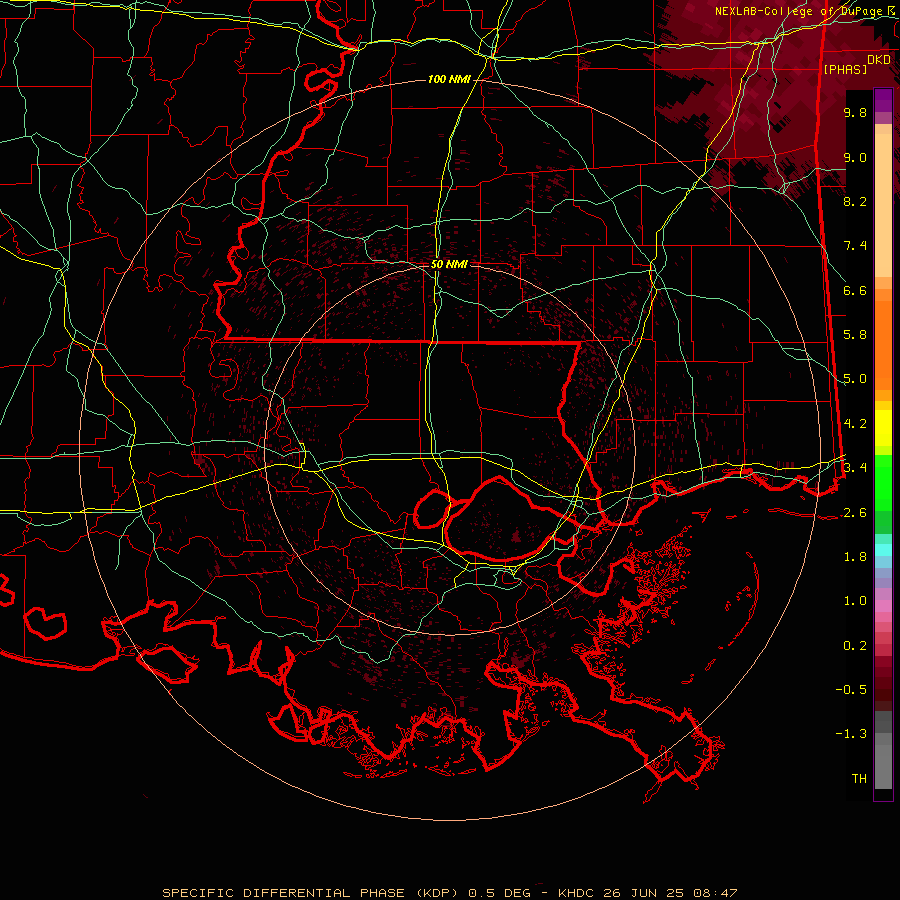Click the [PHAS] label above the color scale
Image resolution: width=900 pixels, height=900 pixels.
pyautogui.click(x=845, y=69)
